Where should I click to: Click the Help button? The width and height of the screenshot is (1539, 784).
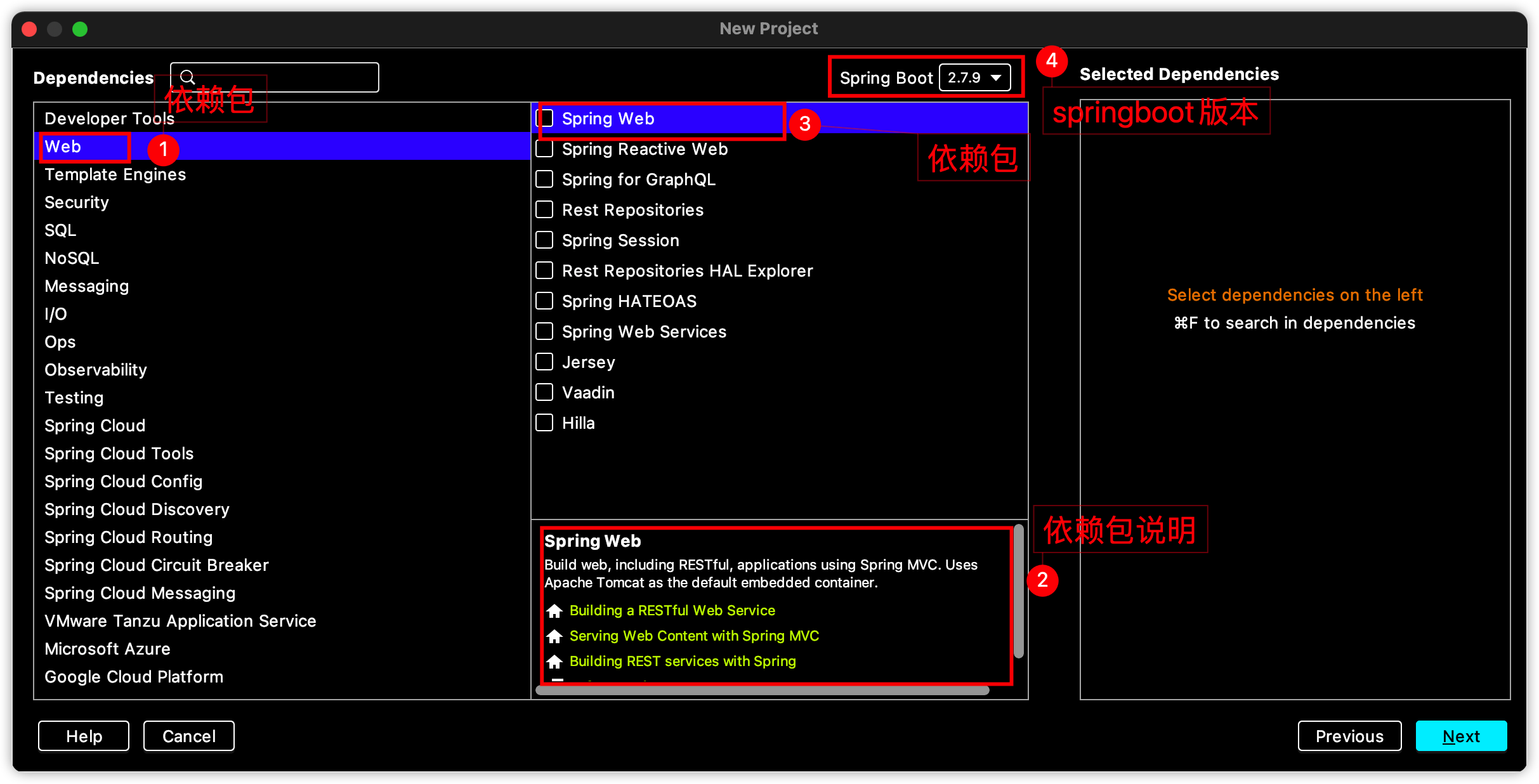point(84,736)
